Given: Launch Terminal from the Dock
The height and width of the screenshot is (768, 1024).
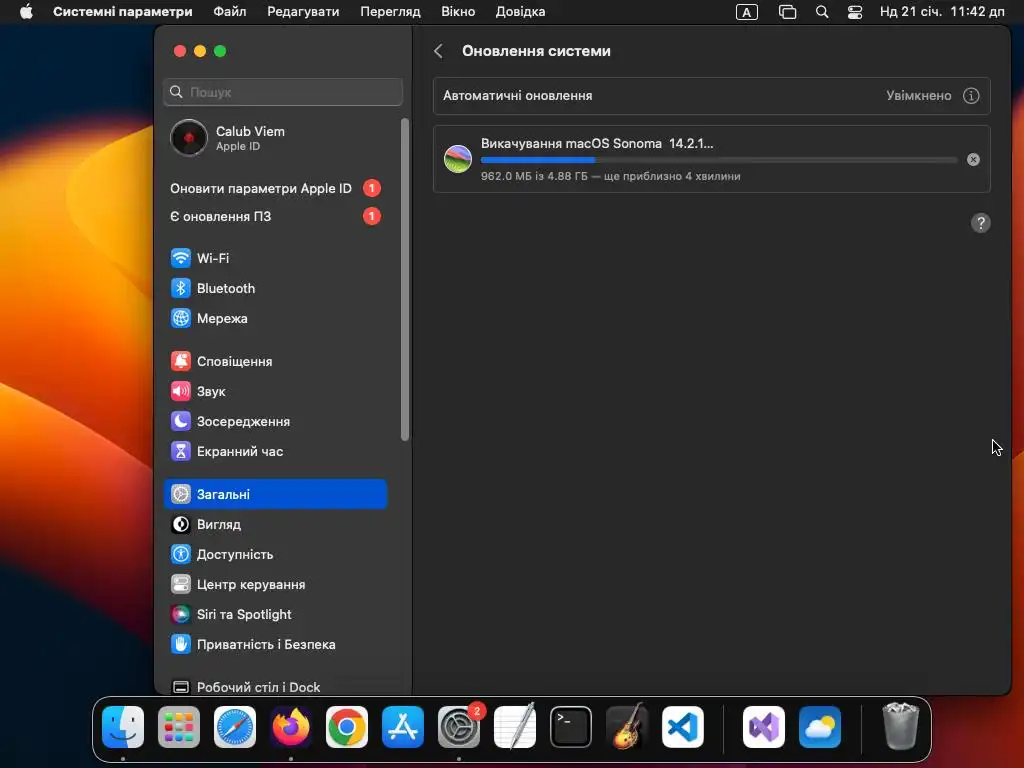Looking at the screenshot, I should click(x=571, y=727).
